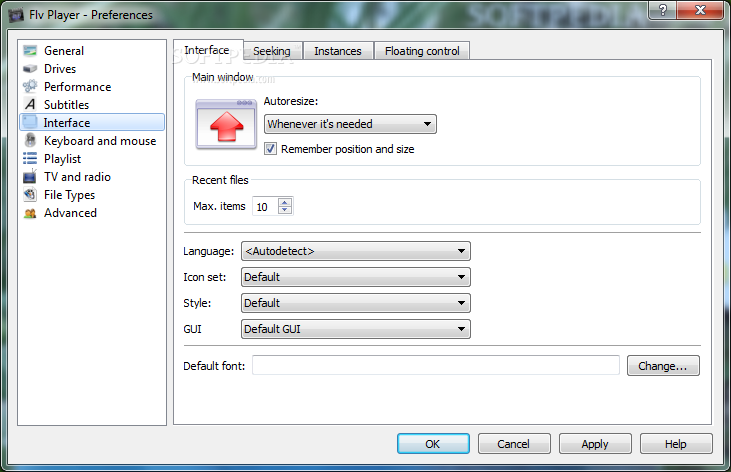Open the General preferences section
The image size is (731, 472).
point(64,50)
